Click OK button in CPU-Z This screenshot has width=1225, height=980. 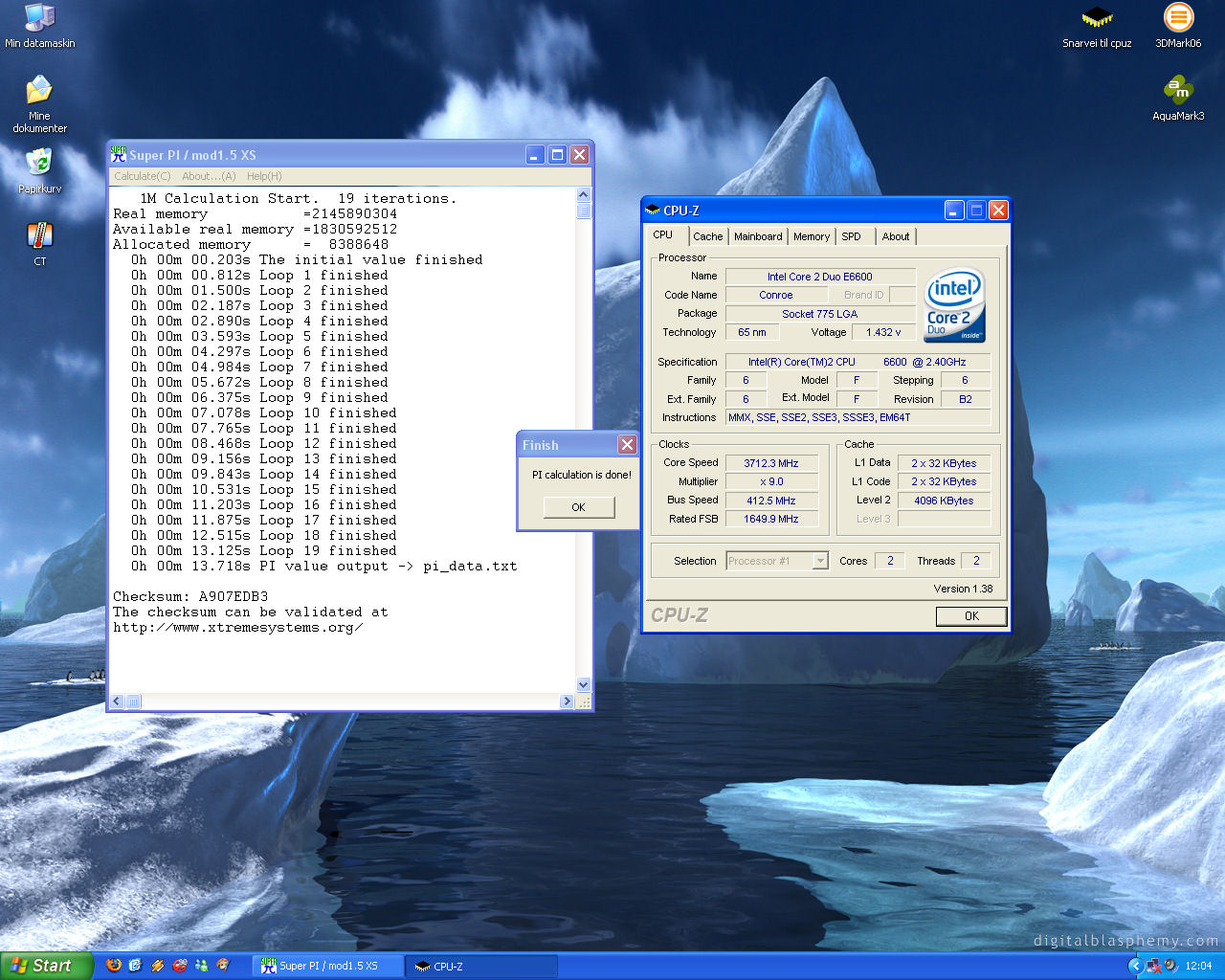(971, 616)
